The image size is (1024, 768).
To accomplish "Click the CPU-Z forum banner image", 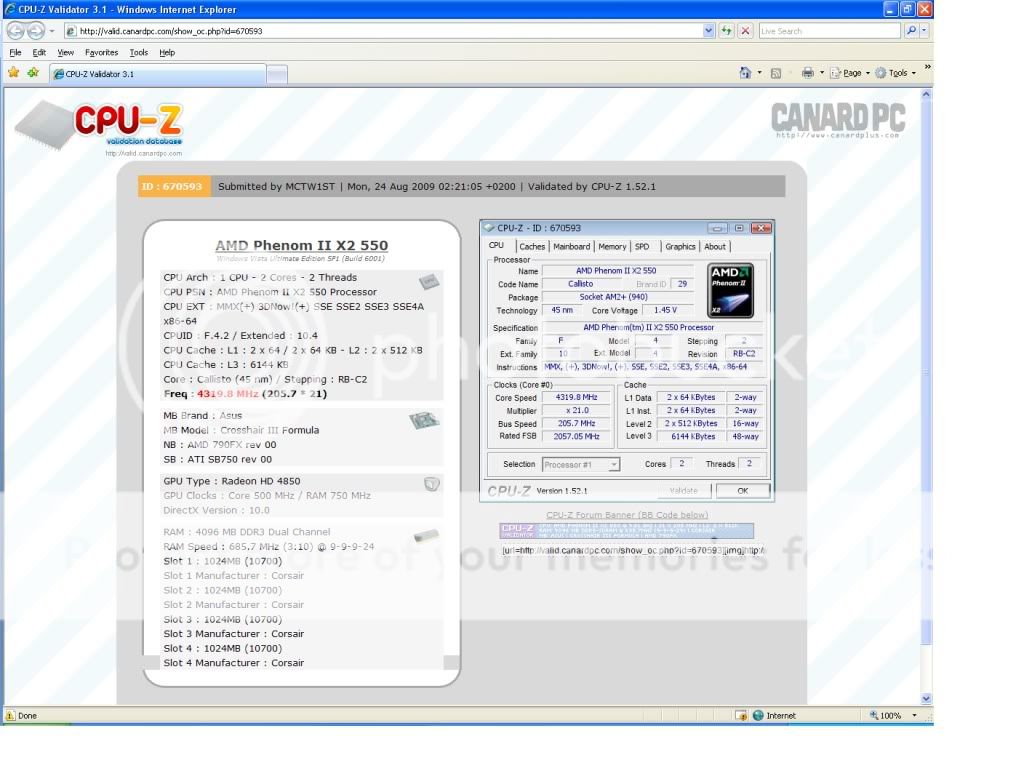I will pos(627,530).
